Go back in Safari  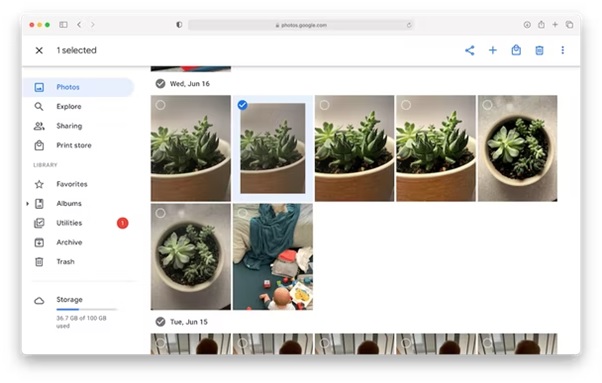pyautogui.click(x=79, y=25)
